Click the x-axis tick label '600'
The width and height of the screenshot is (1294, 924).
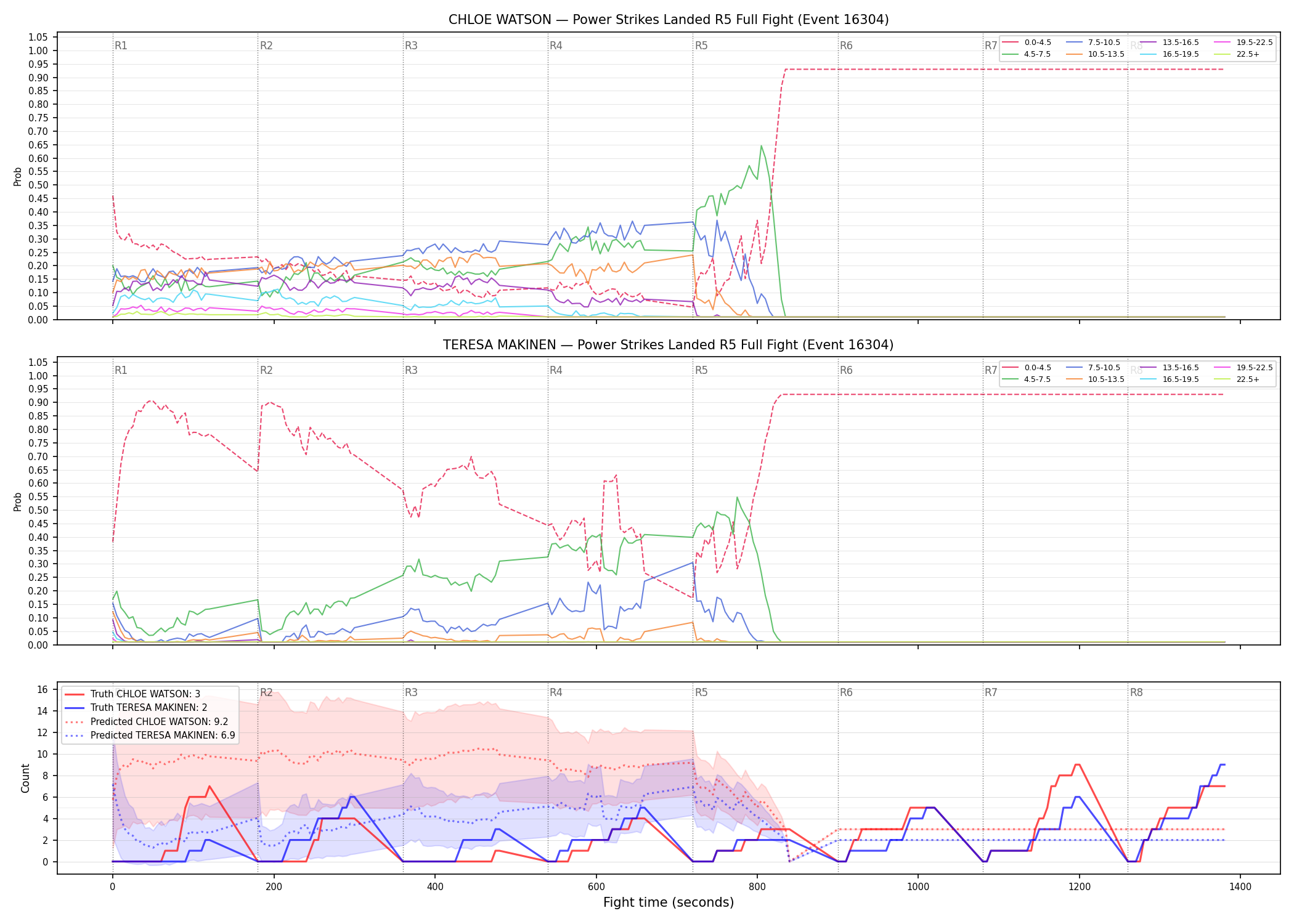click(x=596, y=887)
